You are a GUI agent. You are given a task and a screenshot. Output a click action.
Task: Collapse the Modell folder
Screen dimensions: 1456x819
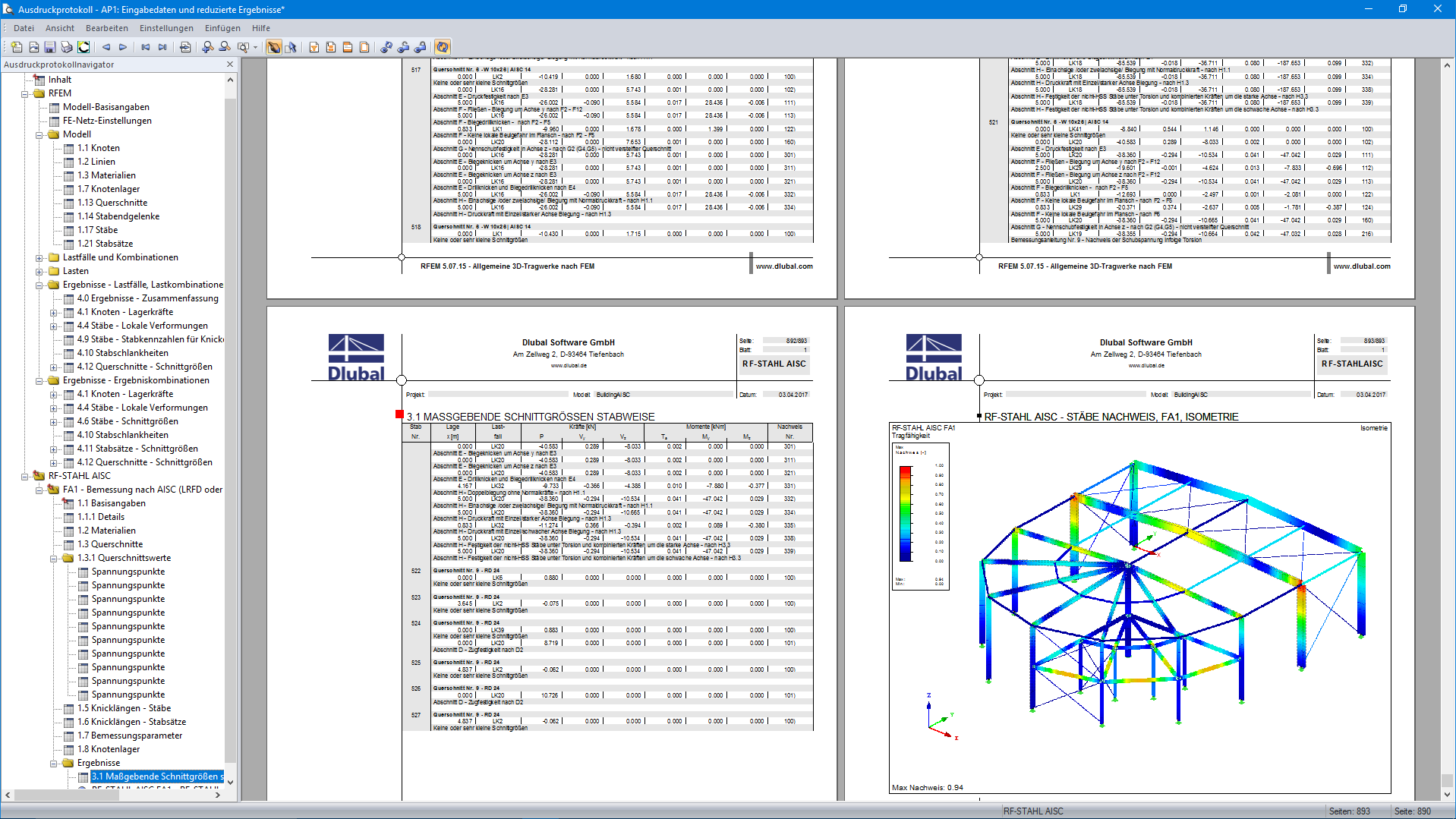(x=39, y=135)
